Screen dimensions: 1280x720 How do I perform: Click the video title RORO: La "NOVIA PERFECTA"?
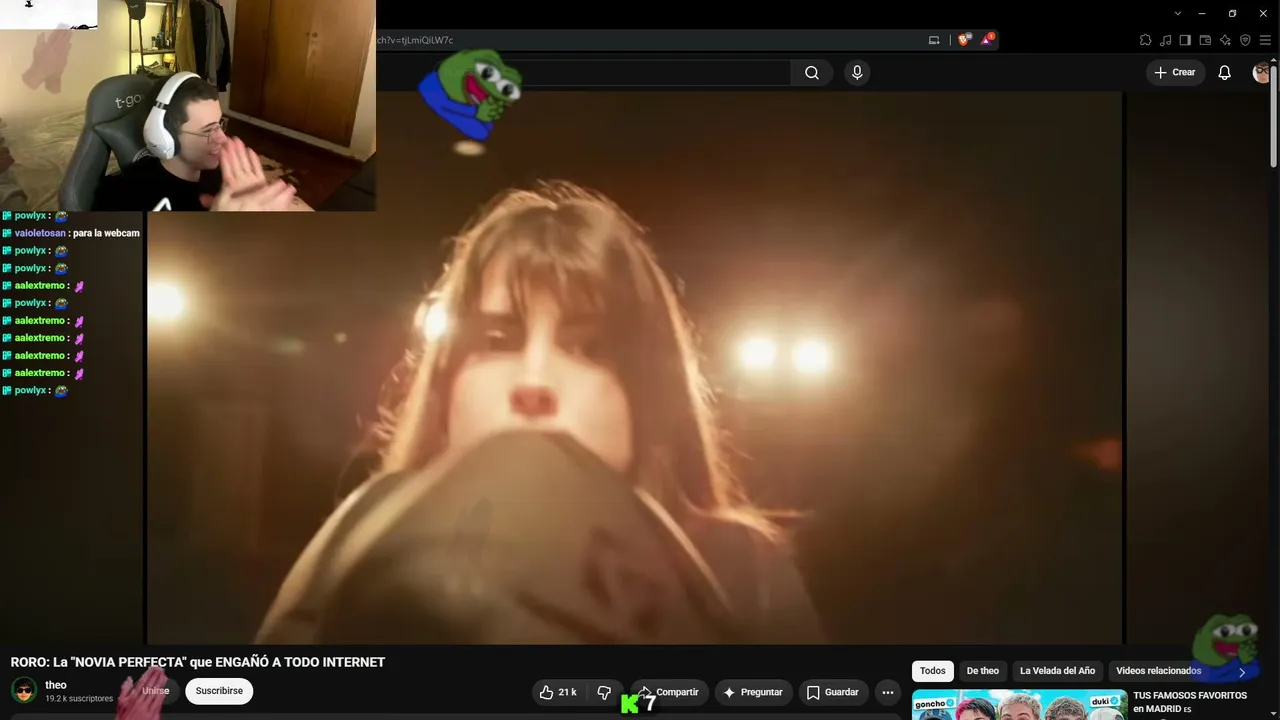(198, 662)
